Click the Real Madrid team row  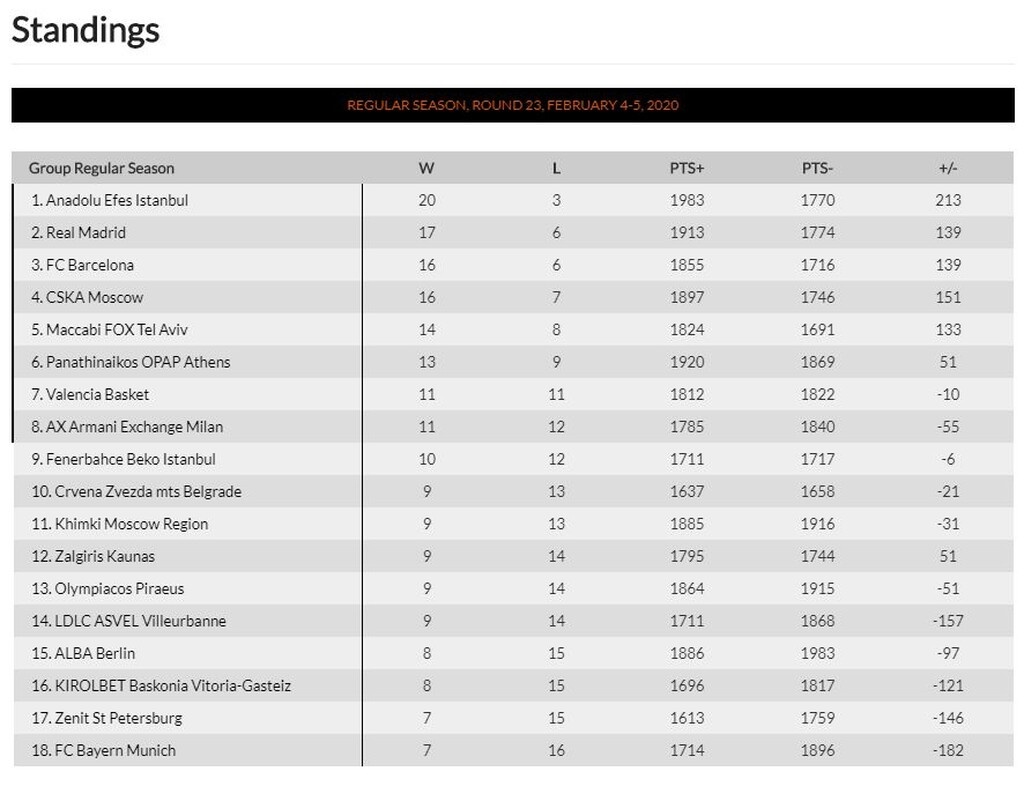86,233
